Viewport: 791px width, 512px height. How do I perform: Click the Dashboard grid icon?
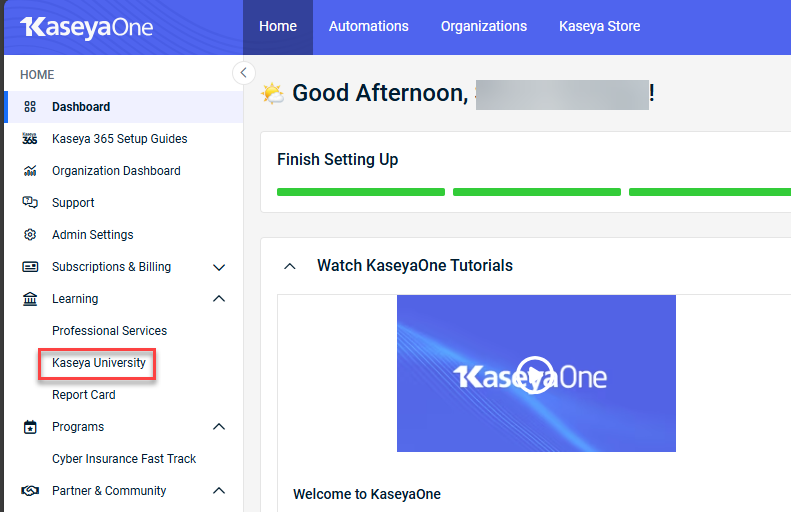(30, 107)
